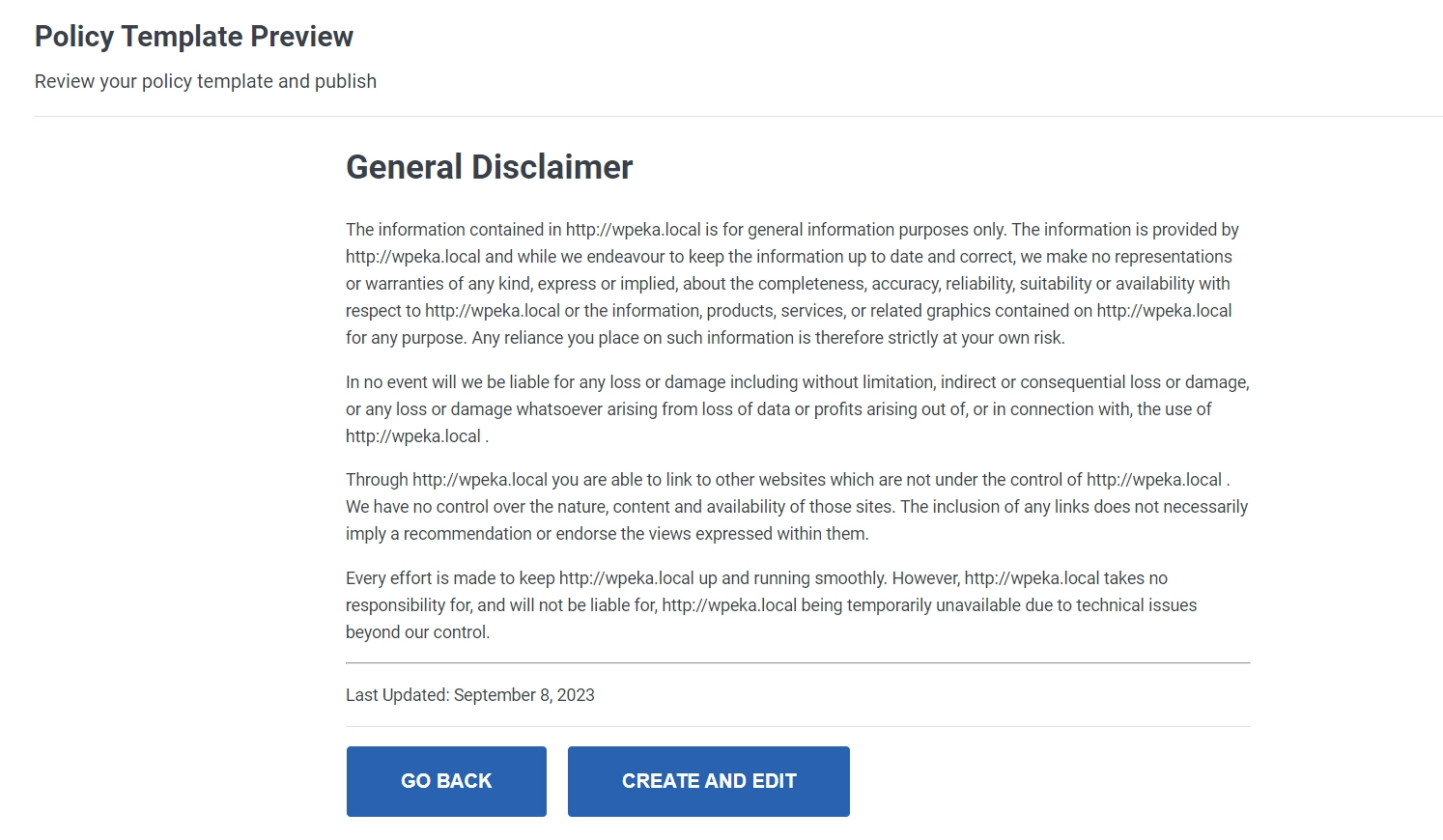Click the wpeka.local URL in uptime paragraph
Viewport: 1443px width, 840px height.
pyautogui.click(x=627, y=577)
